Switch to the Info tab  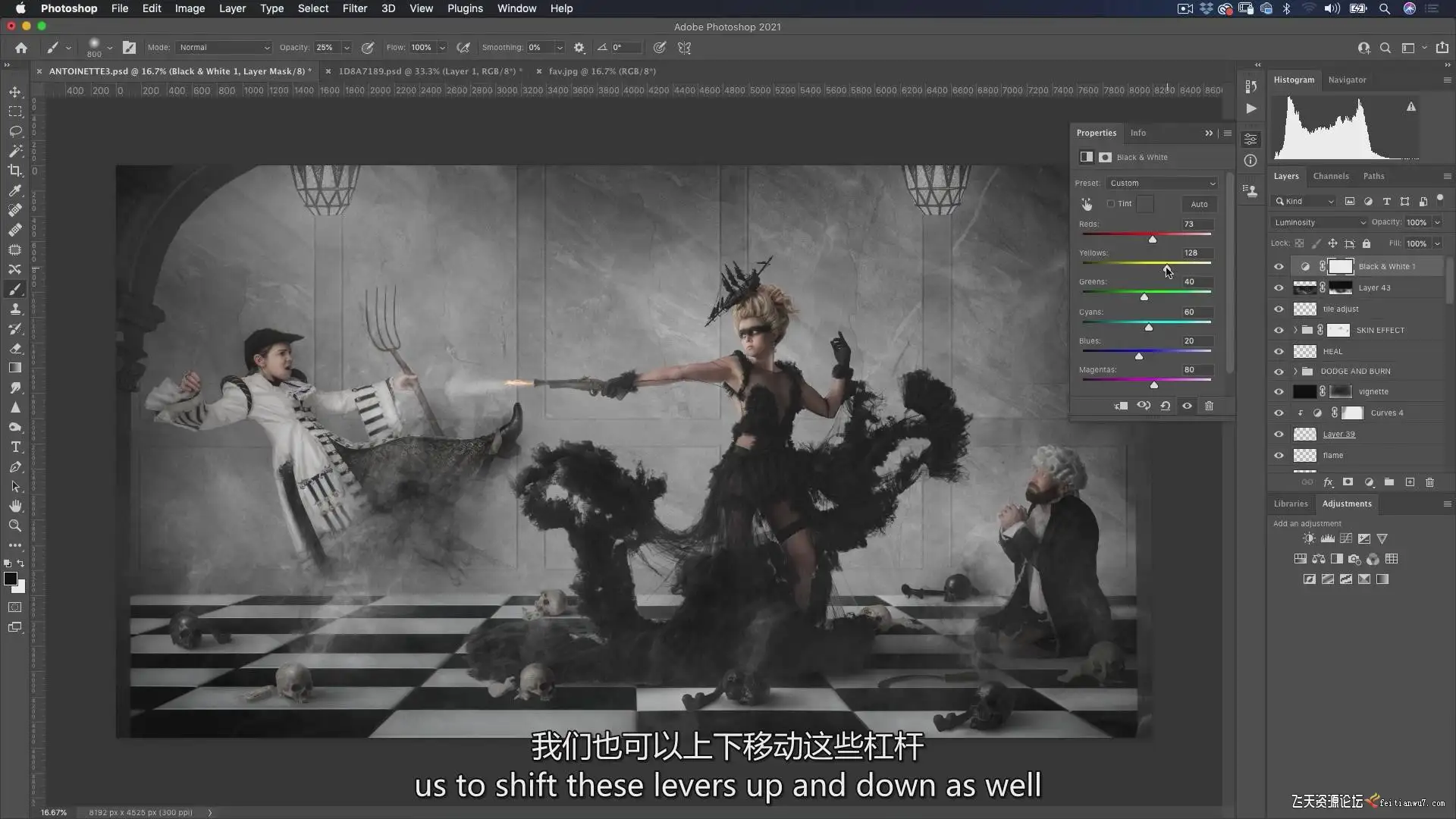click(x=1138, y=133)
